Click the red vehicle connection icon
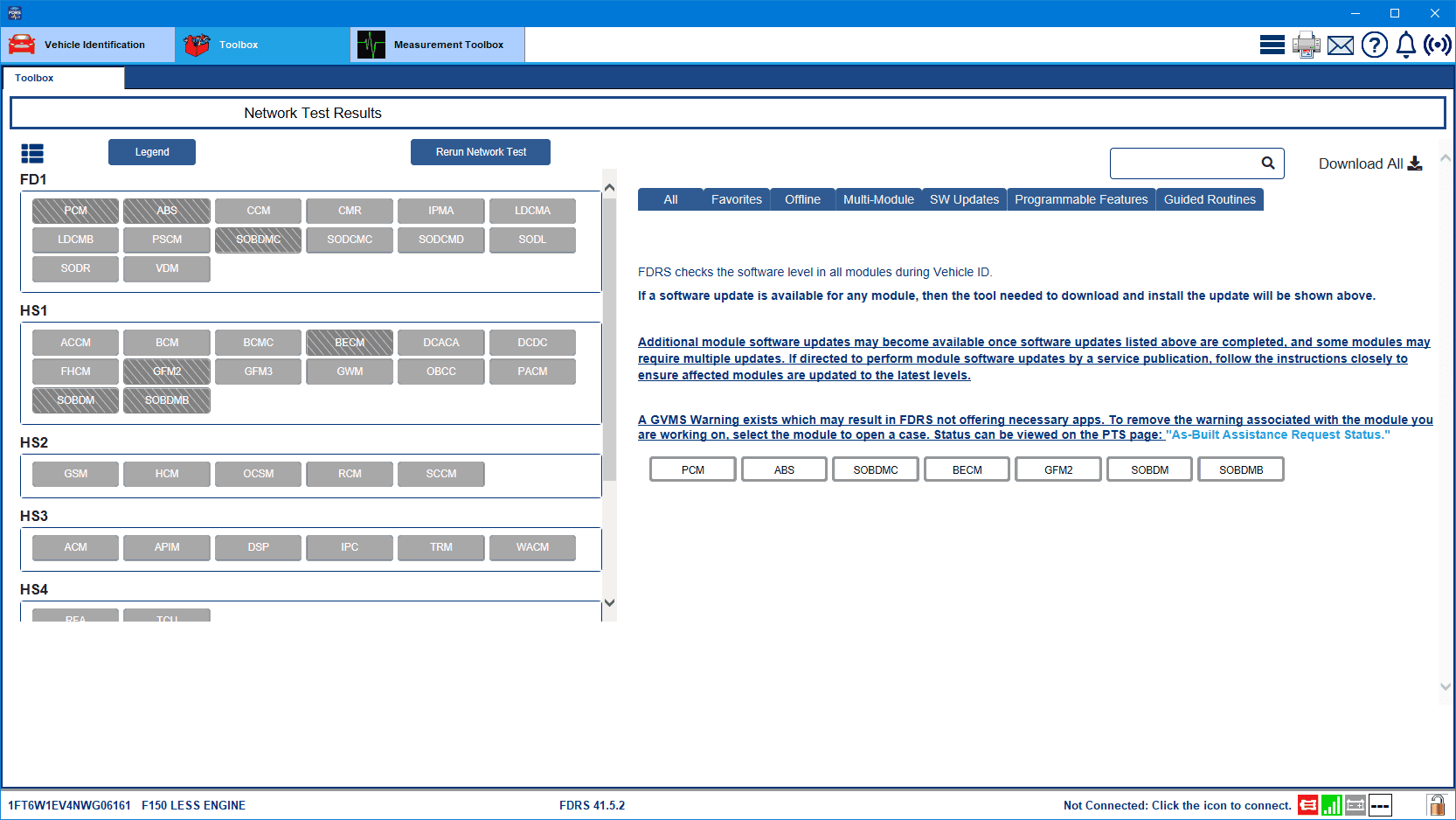 pyautogui.click(x=1307, y=805)
